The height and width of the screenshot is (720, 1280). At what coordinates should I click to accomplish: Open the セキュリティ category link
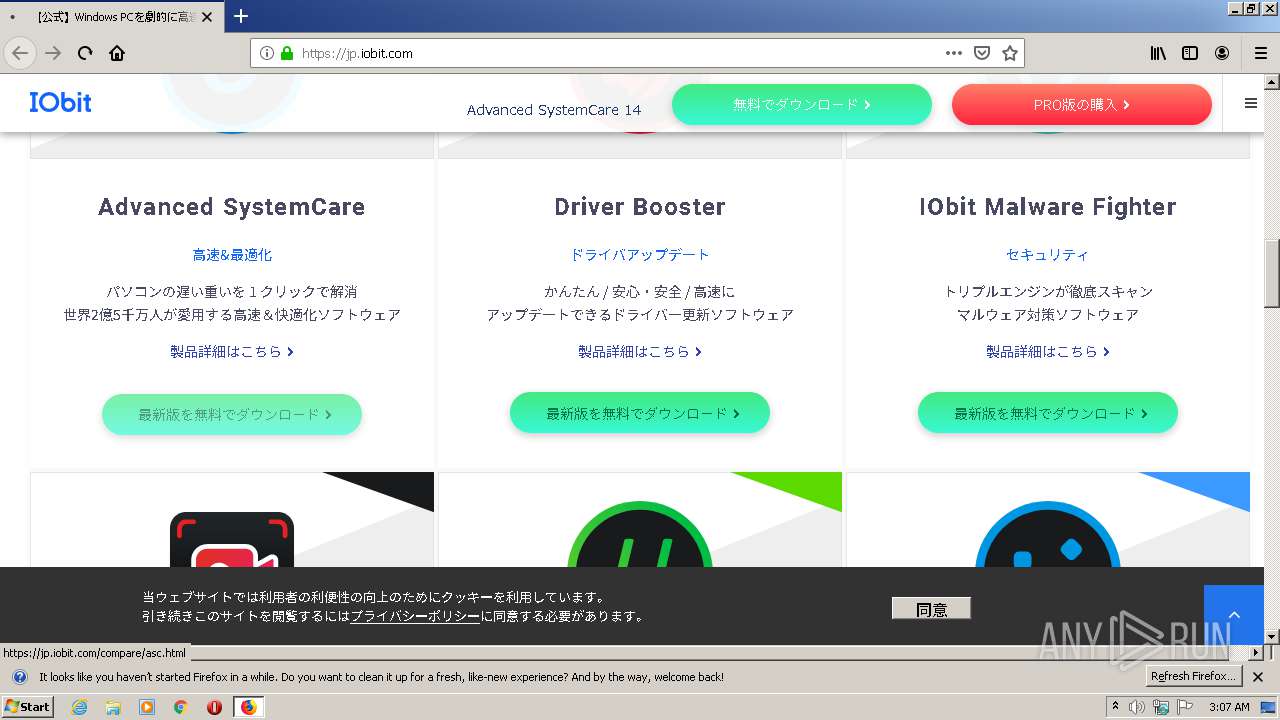[x=1048, y=255]
